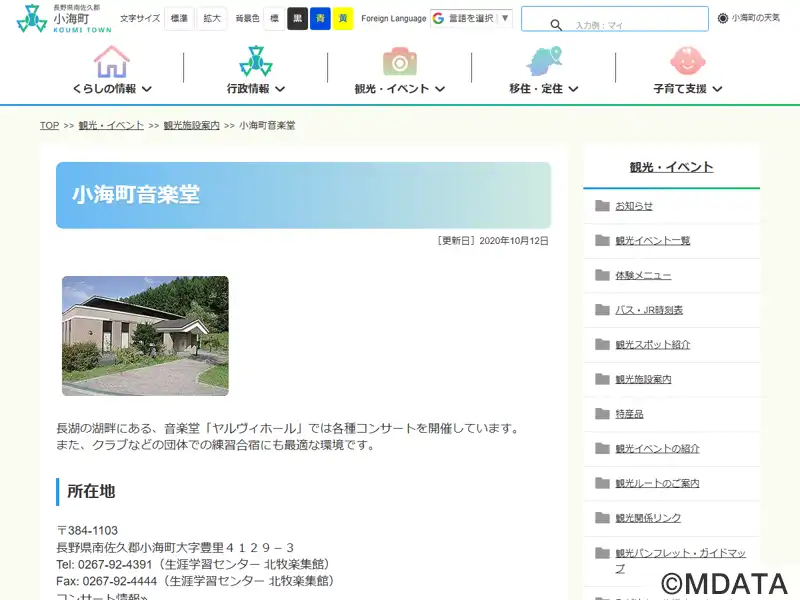Screen dimensions: 800x600
Task: Click the folder icon beside 観光イベント一覧
Action: point(603,240)
